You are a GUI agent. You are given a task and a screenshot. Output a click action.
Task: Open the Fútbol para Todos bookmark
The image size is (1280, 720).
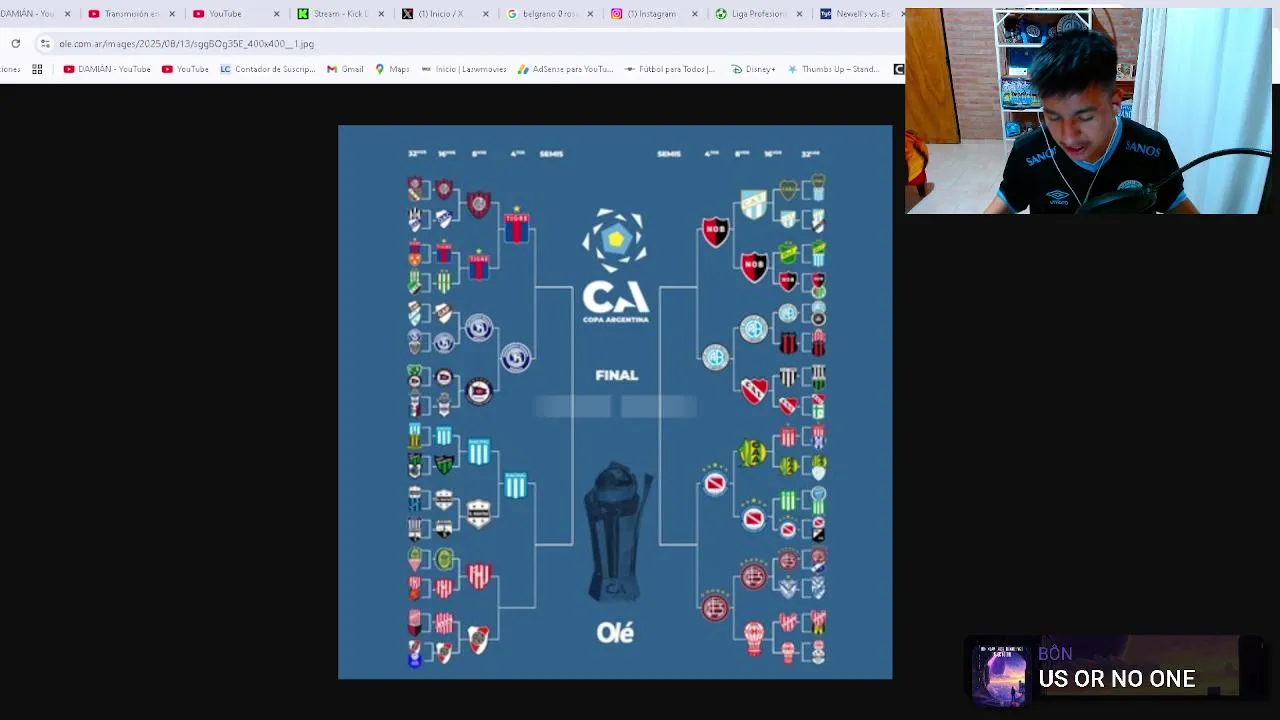pos(670,69)
